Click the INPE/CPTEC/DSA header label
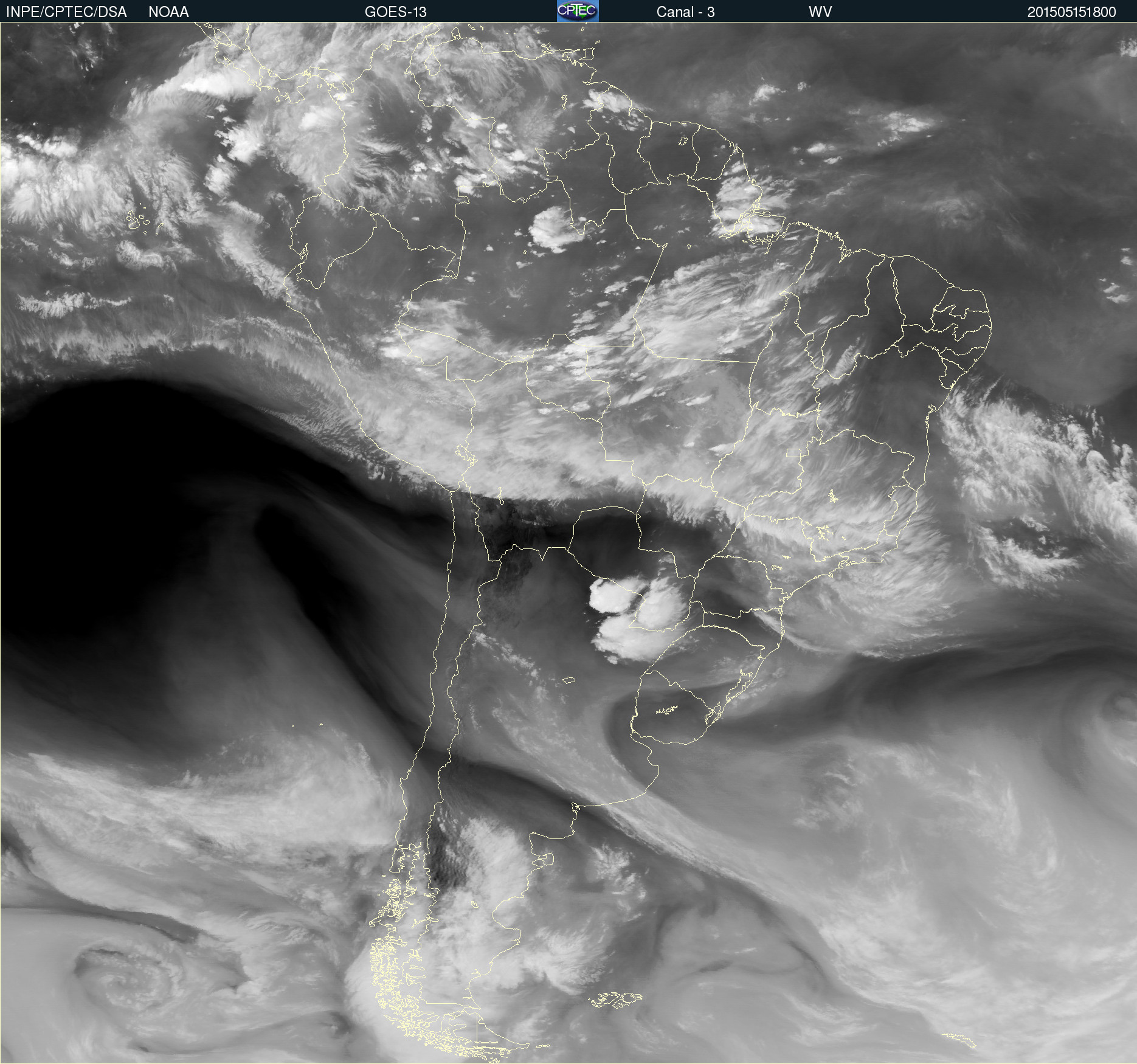Image resolution: width=1137 pixels, height=1064 pixels. [x=66, y=12]
